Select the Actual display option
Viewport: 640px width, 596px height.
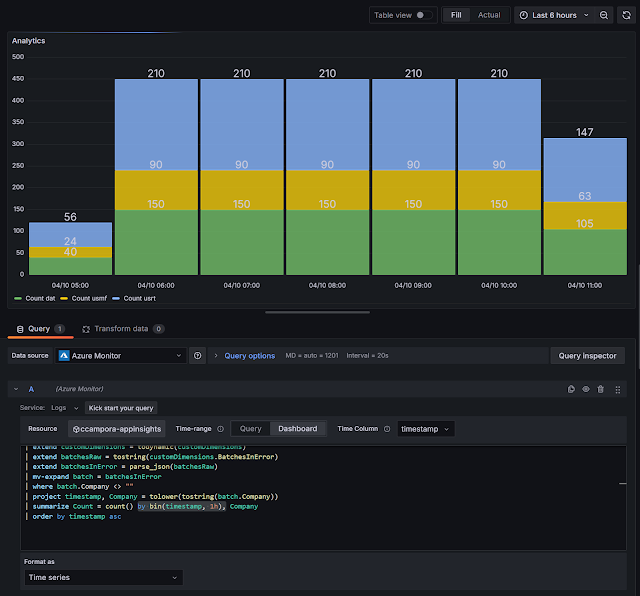tap(489, 15)
